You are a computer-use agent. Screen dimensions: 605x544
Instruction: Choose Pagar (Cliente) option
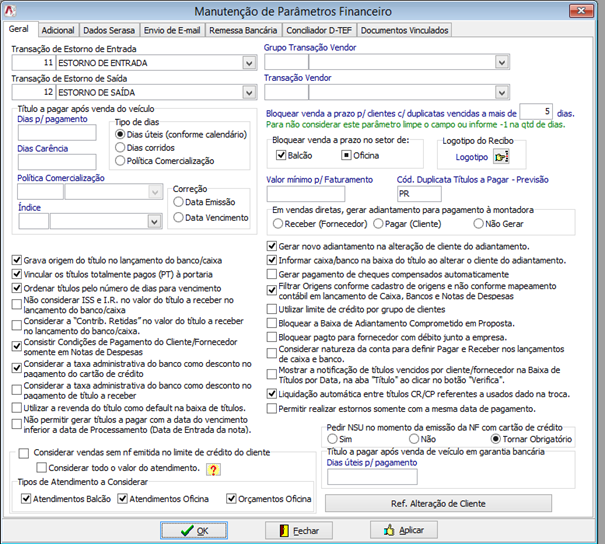378,224
